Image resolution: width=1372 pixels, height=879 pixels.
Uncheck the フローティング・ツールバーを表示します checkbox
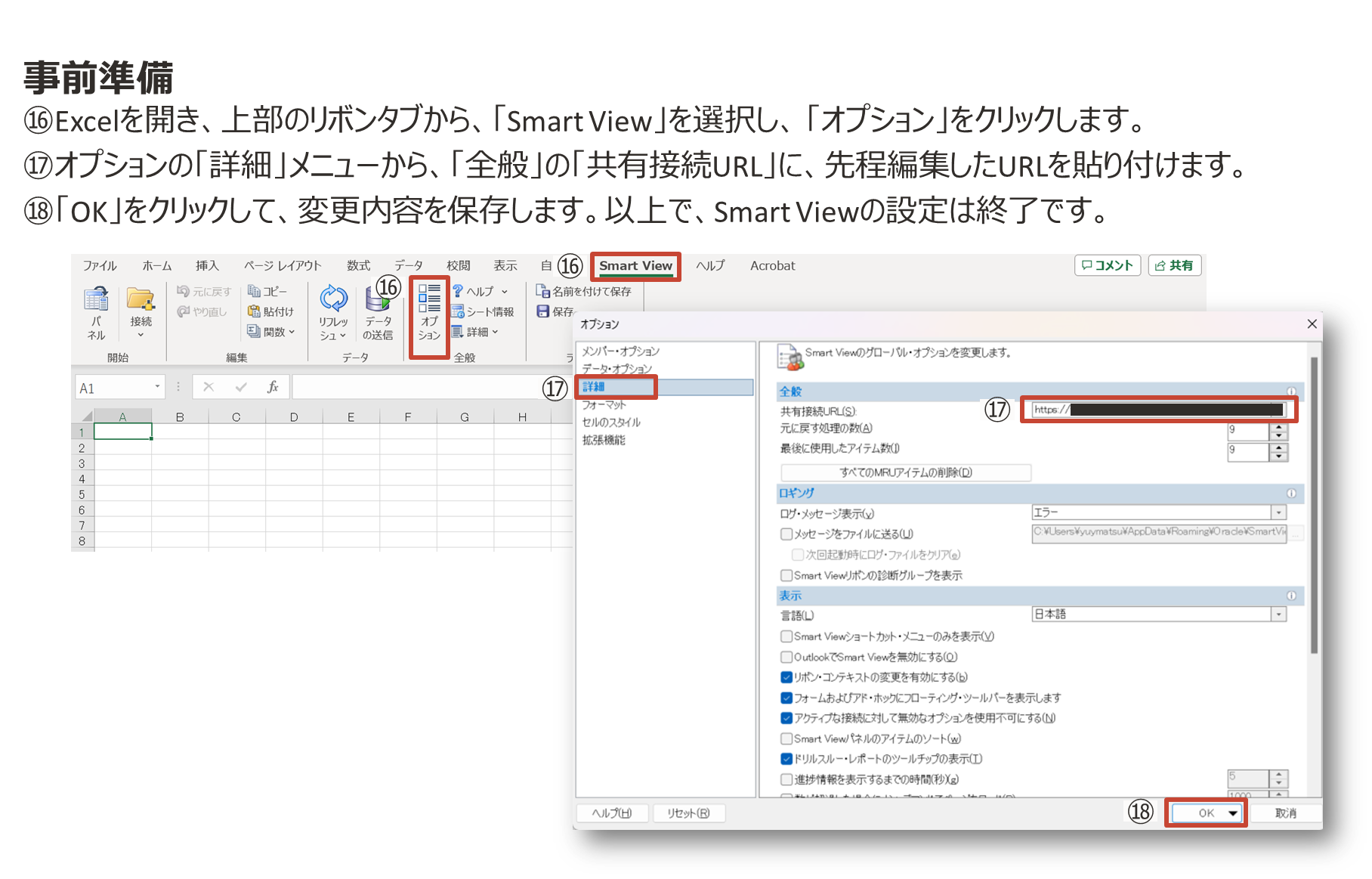click(786, 698)
